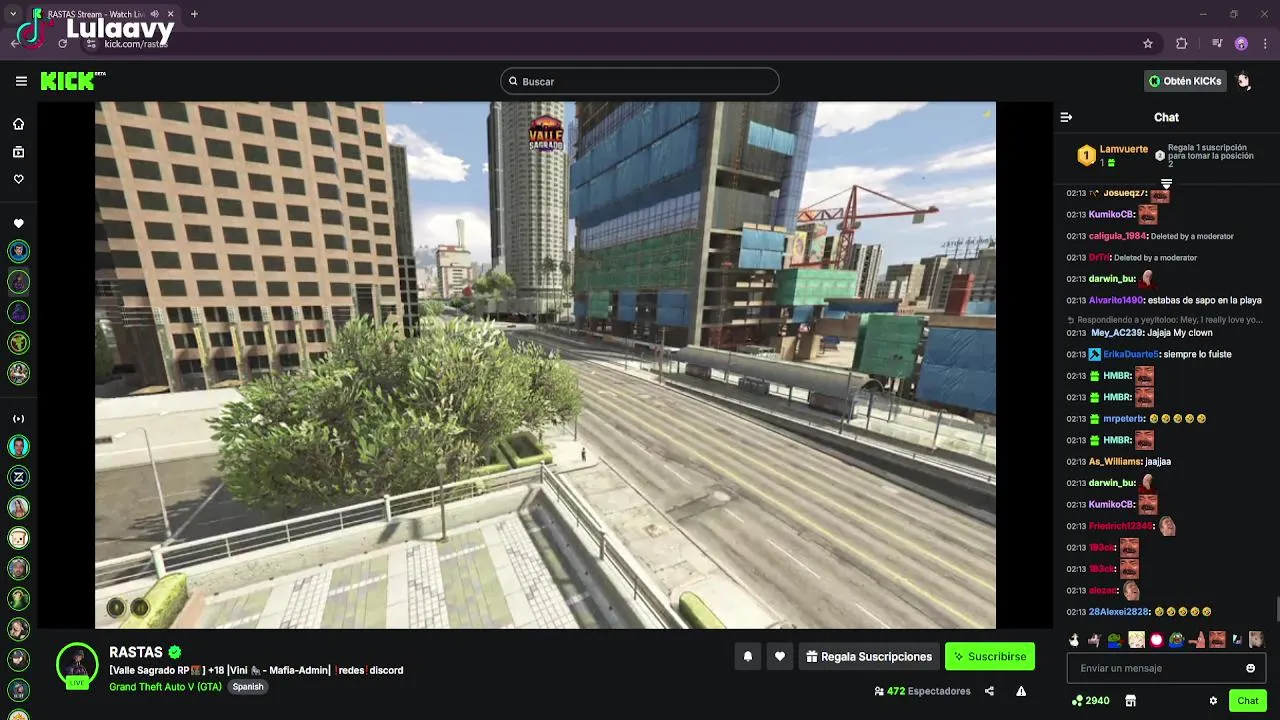
Task: Click the Spanish language tag
Action: click(x=248, y=687)
